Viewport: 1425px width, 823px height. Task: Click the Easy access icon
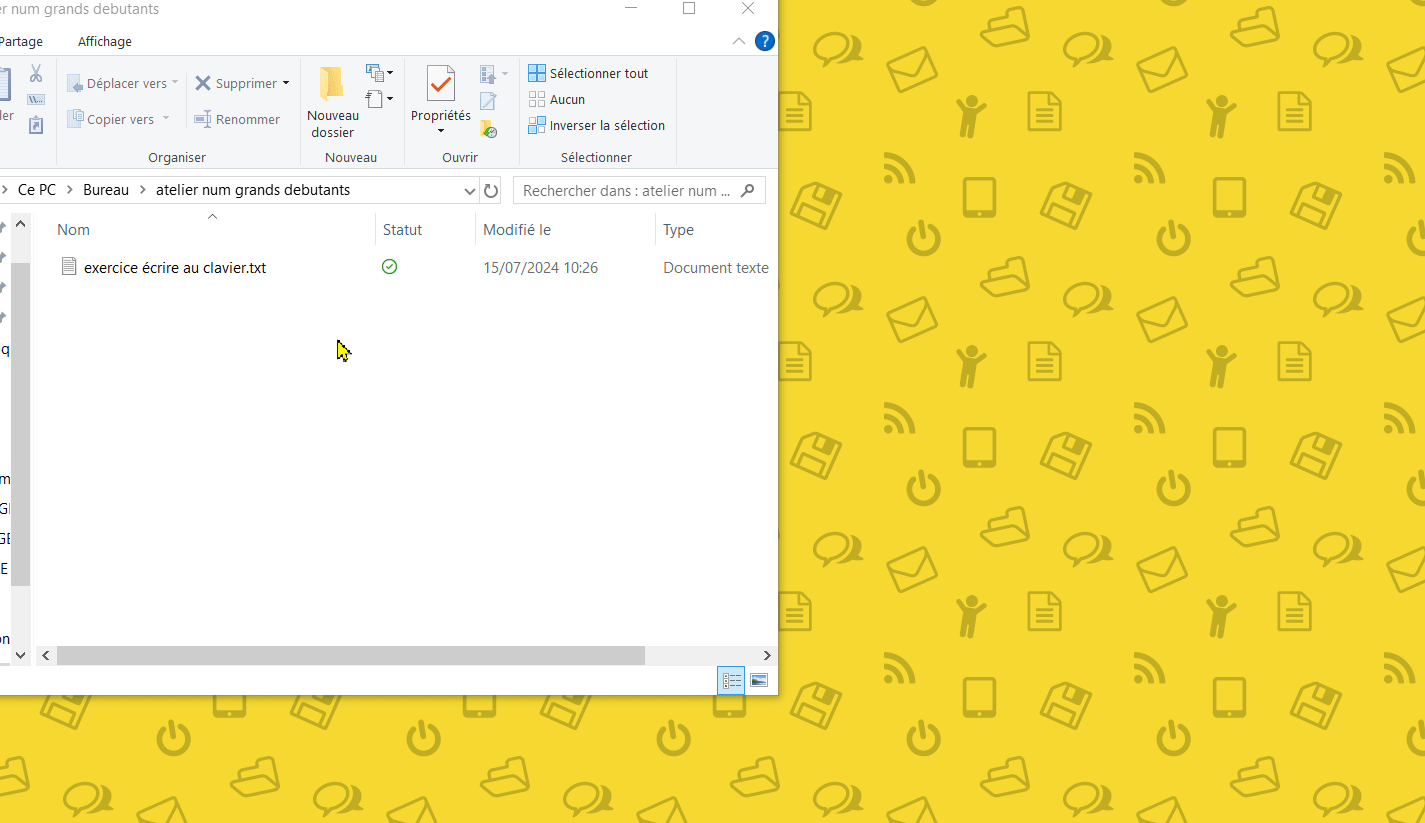(375, 98)
